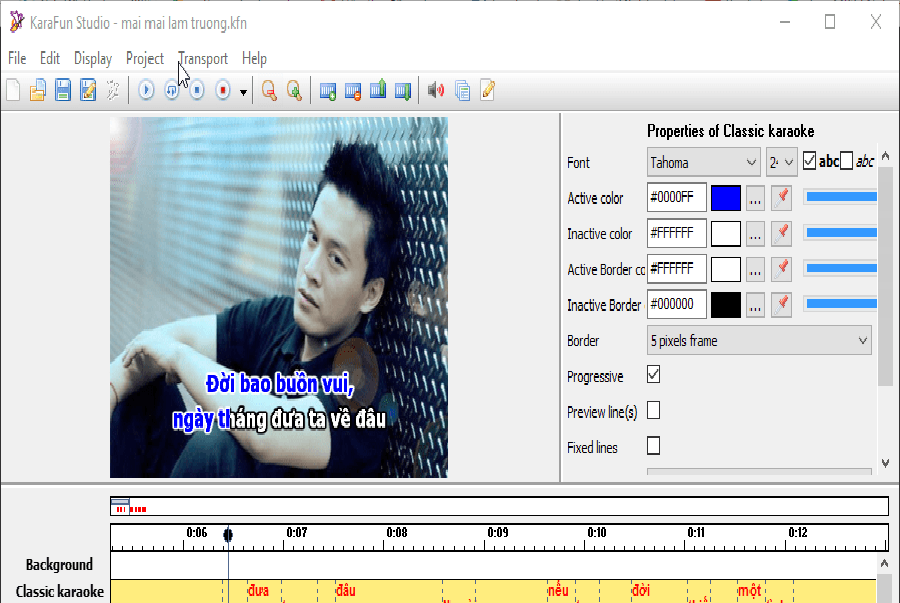The image size is (900, 603).
Task: Open the Tahoma font dropdown
Action: (x=704, y=162)
